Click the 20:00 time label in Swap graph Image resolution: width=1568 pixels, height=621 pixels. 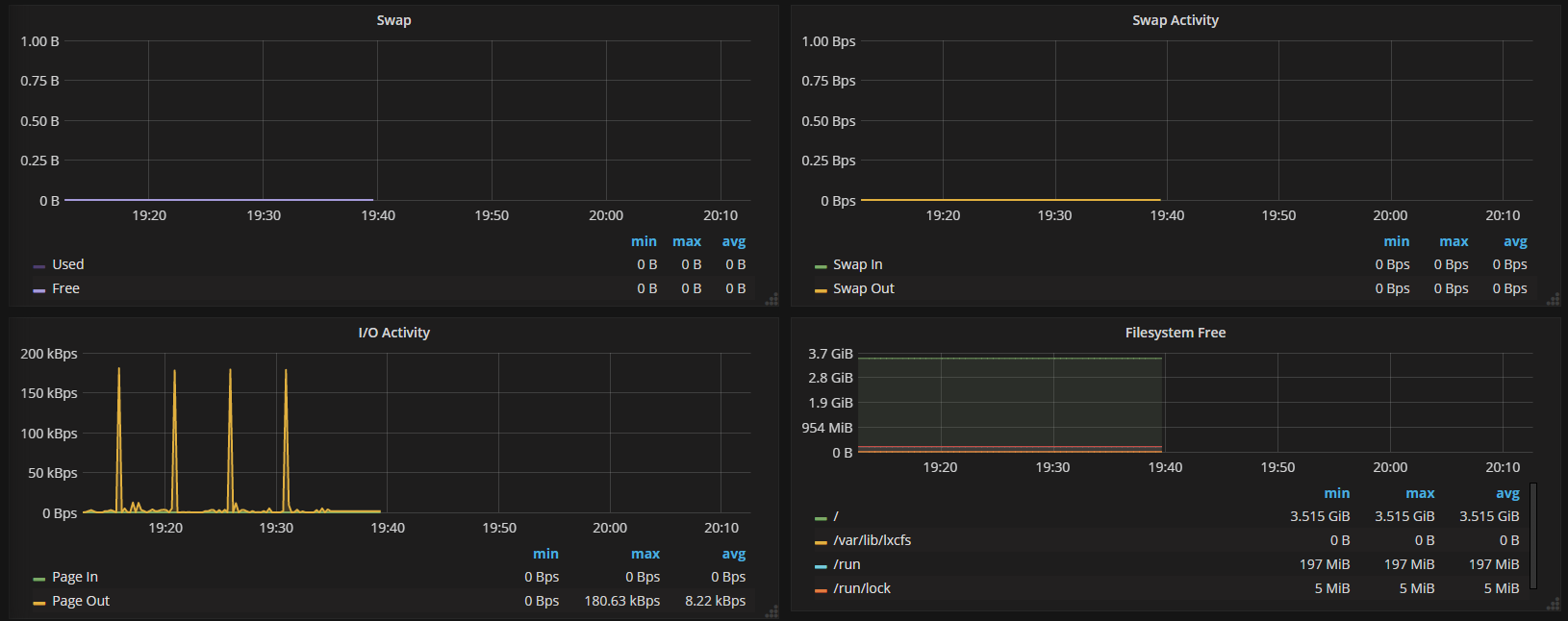click(x=606, y=215)
